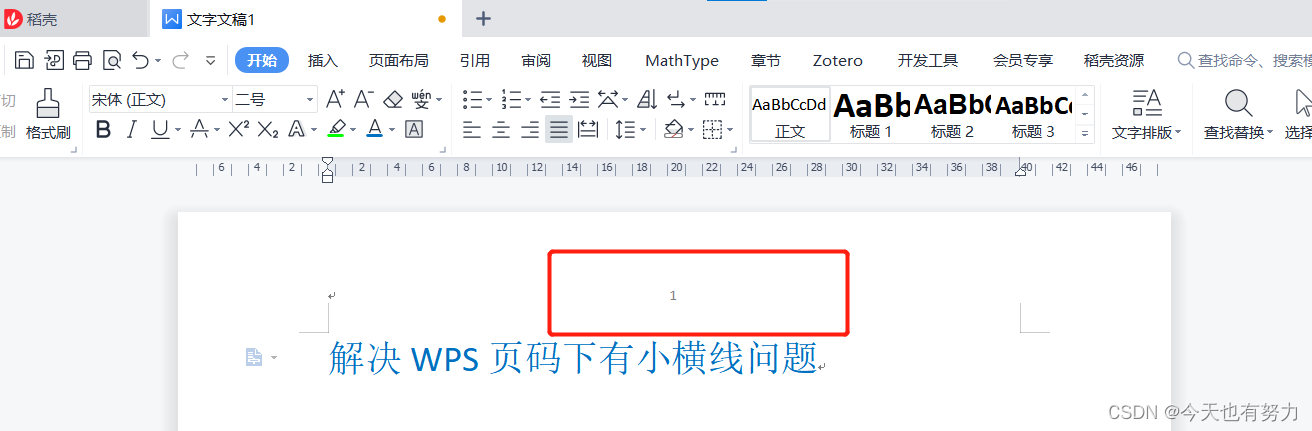Click the sort A-Z icon
Image resolution: width=1312 pixels, height=431 pixels.
[x=646, y=99]
